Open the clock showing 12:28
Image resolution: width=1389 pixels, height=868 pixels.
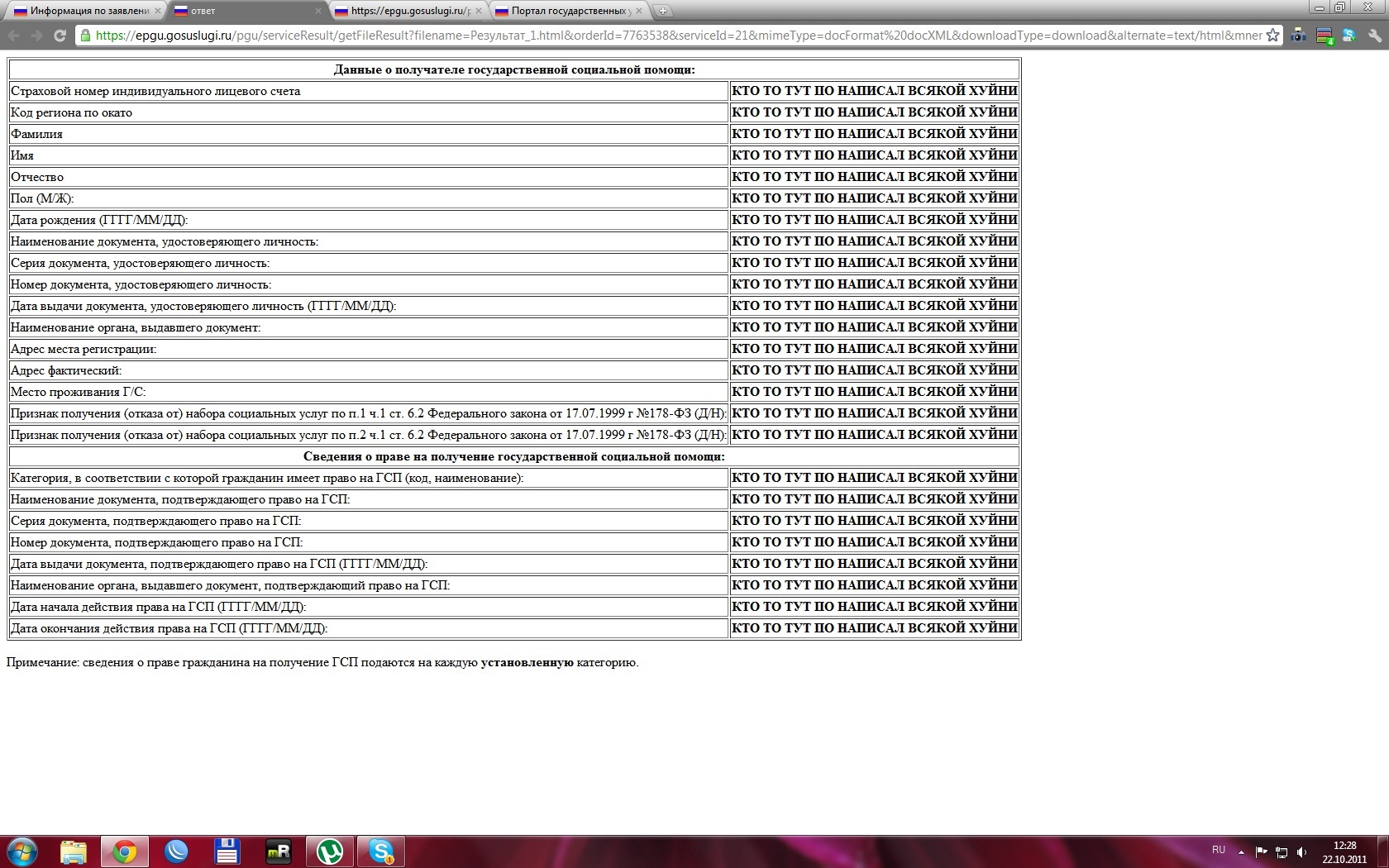click(1344, 852)
